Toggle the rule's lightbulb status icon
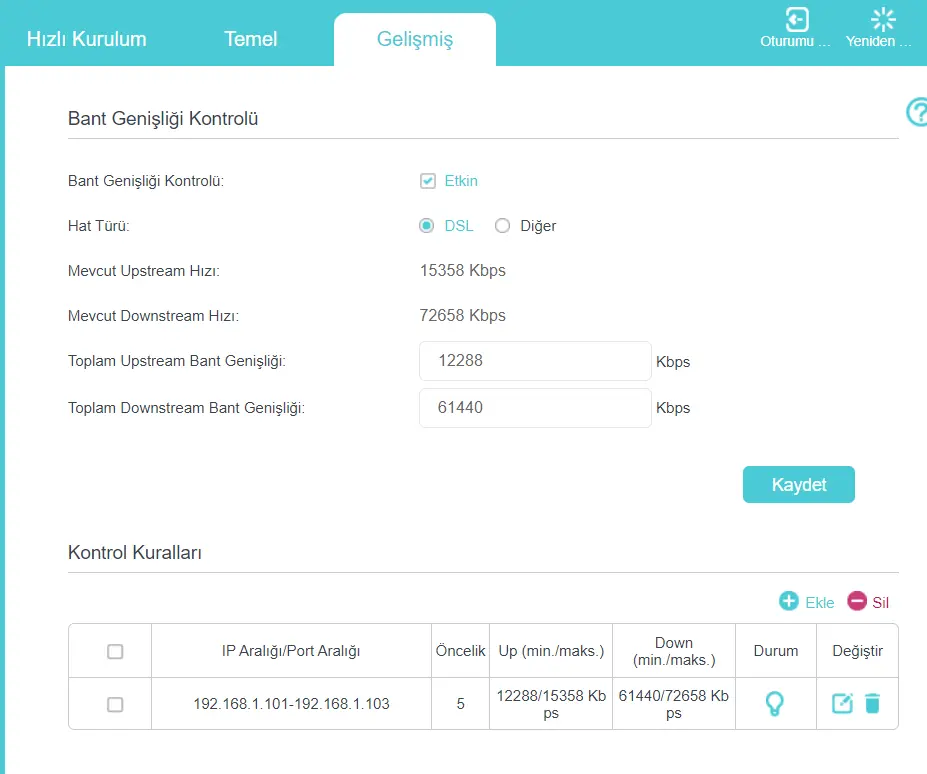This screenshot has width=927, height=774. click(774, 704)
